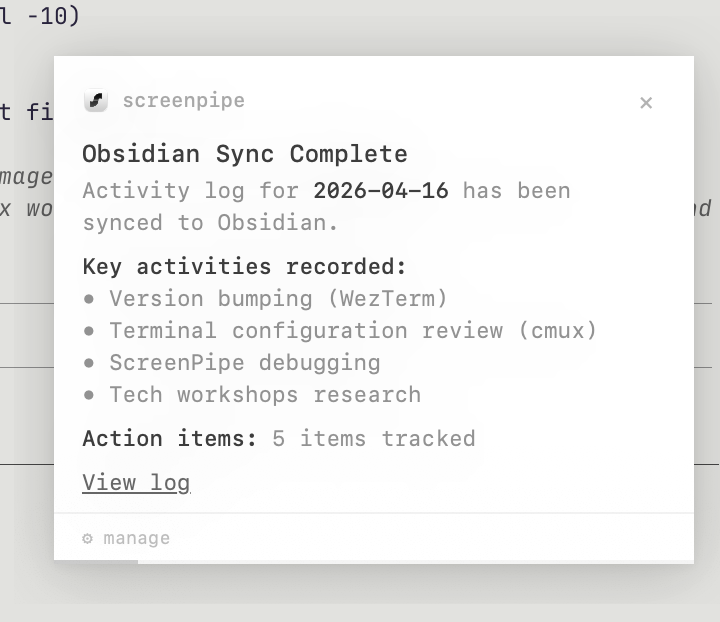The height and width of the screenshot is (622, 720).
Task: Click the Tech workshops research entry
Action: click(265, 394)
